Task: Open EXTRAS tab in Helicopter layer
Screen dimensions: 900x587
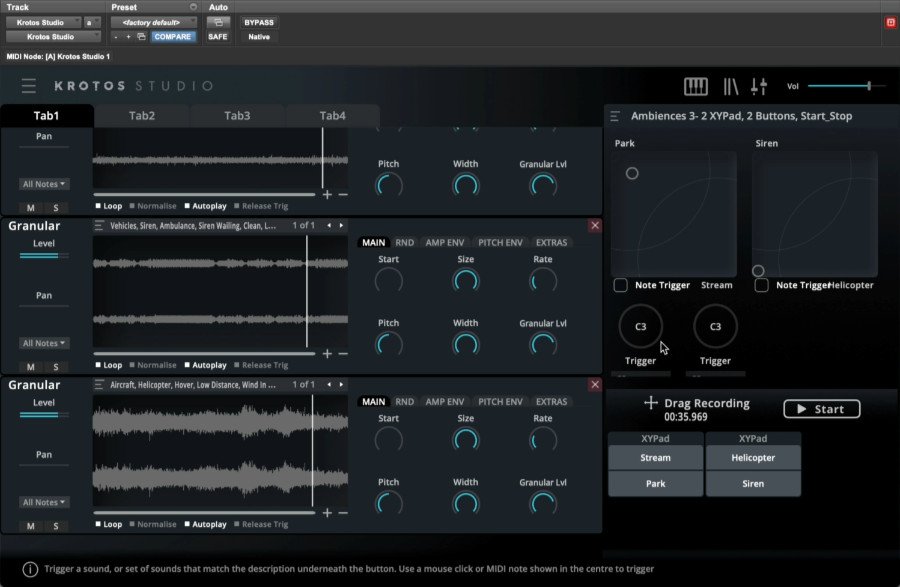Action: click(x=552, y=402)
